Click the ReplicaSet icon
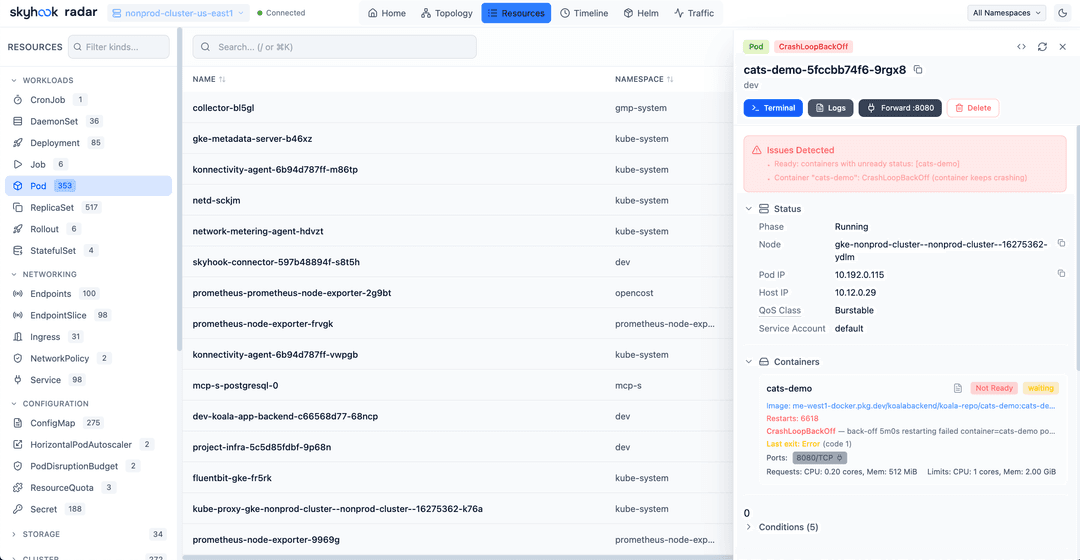The image size is (1080, 560). 18,207
